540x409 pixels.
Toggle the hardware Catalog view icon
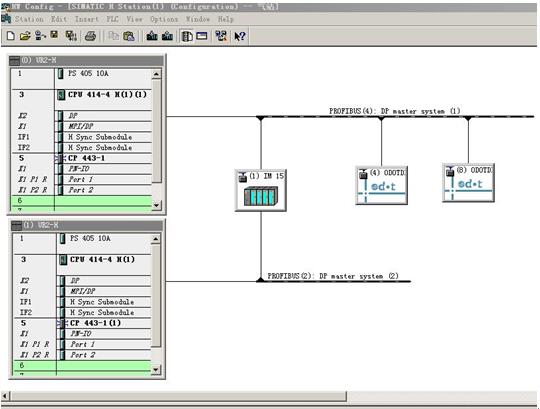coord(187,36)
